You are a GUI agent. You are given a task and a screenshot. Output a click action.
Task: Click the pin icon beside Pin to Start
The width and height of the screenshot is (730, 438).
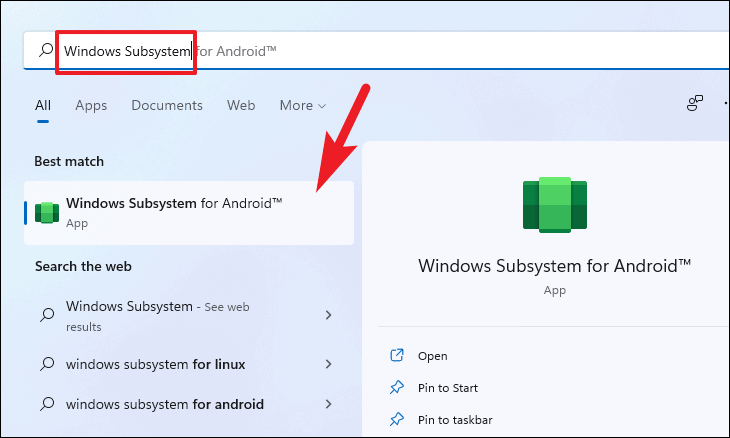coord(397,387)
